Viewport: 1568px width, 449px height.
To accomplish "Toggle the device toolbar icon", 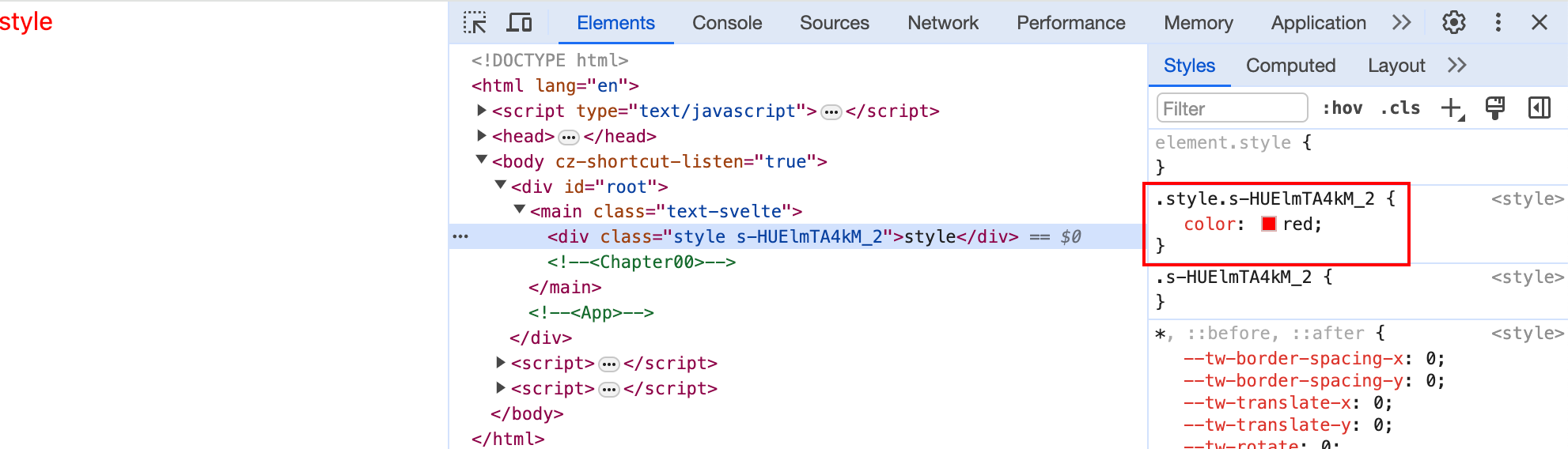I will (519, 22).
